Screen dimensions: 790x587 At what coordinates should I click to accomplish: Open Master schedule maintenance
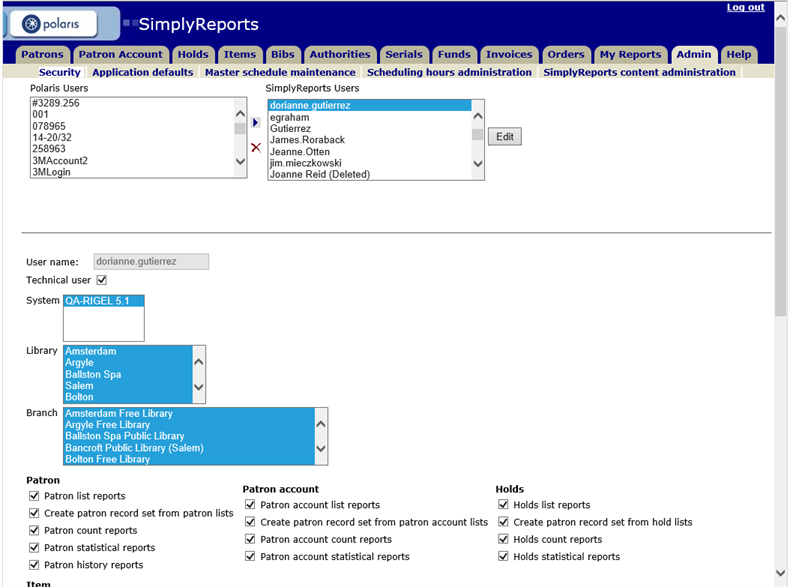point(280,72)
